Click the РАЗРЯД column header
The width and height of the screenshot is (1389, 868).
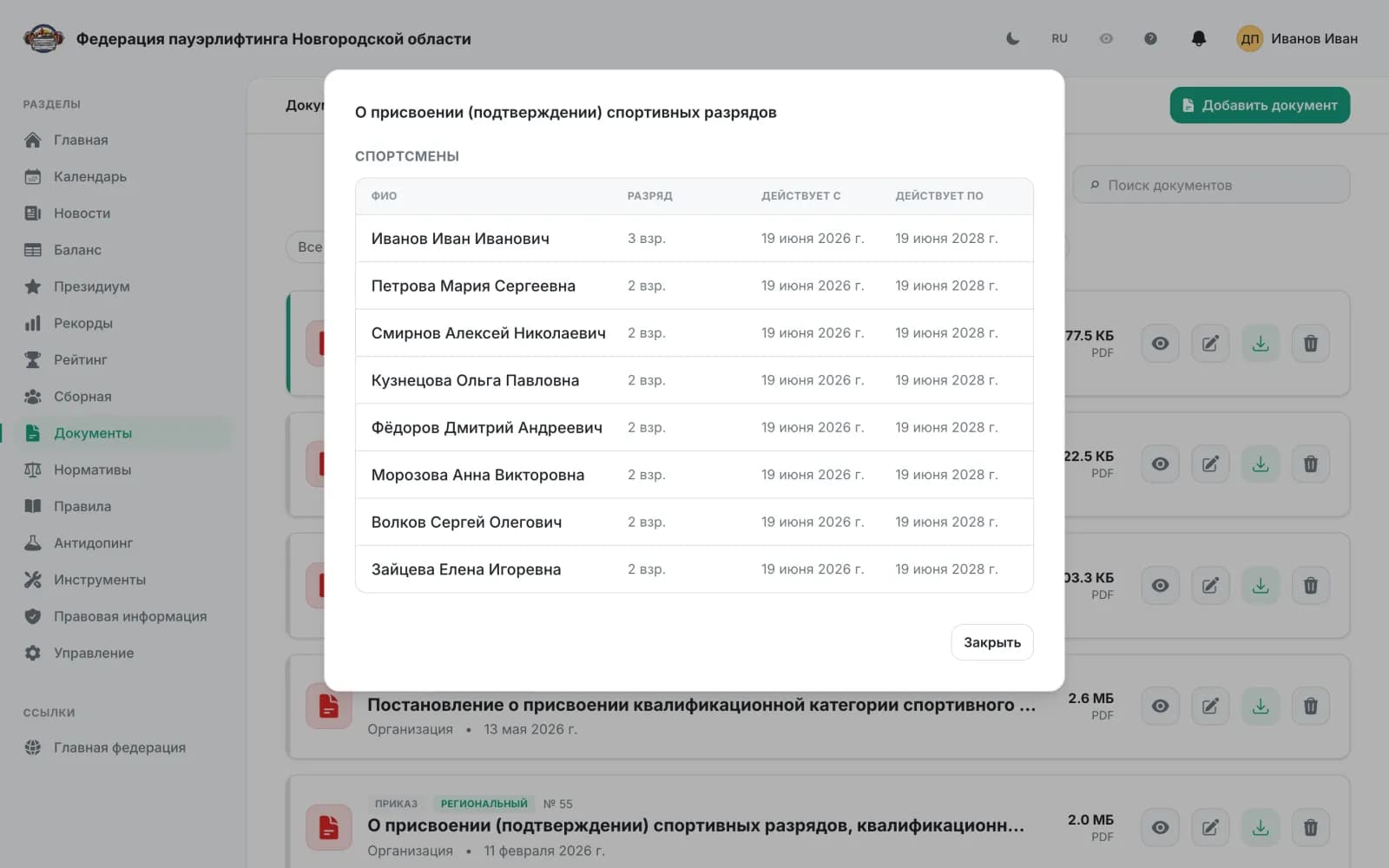649,196
